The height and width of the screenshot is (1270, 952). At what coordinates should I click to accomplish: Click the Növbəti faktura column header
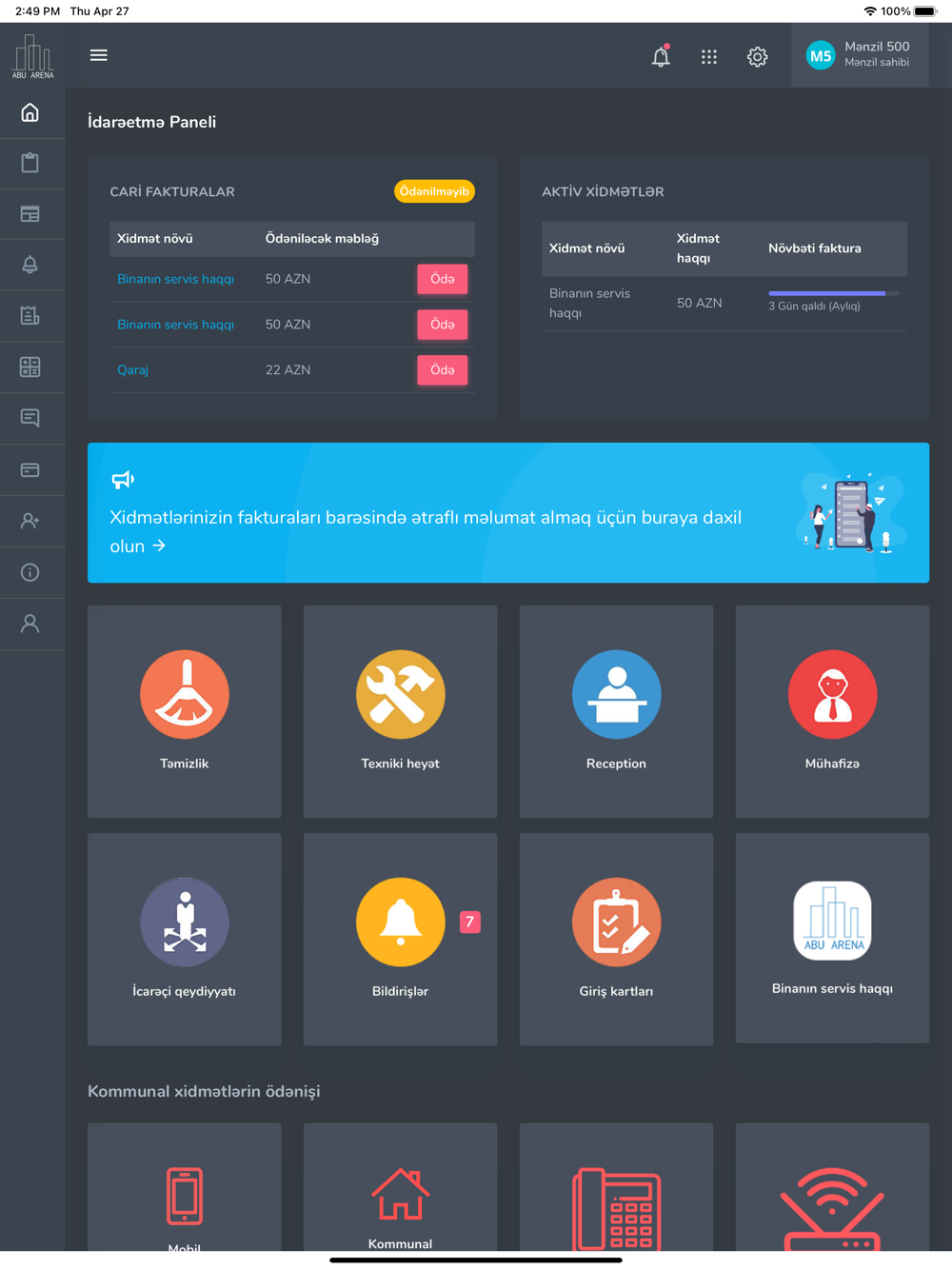pos(815,248)
